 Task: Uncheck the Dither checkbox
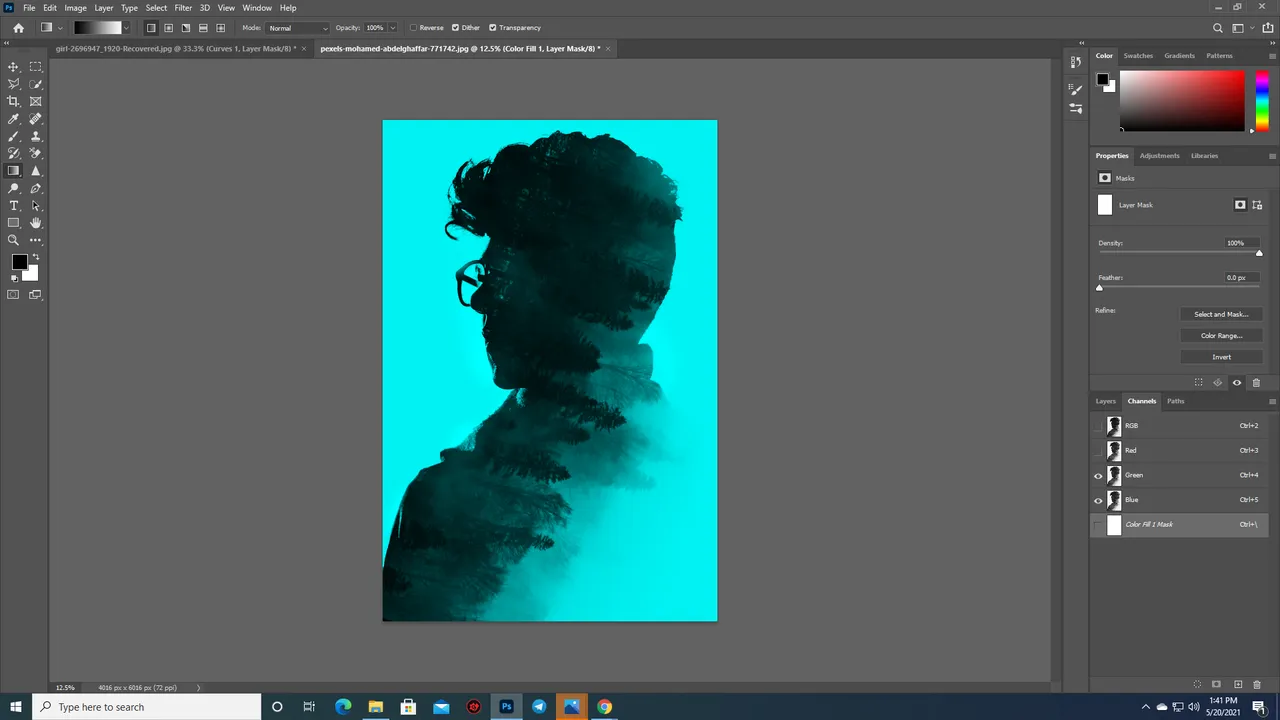point(456,28)
